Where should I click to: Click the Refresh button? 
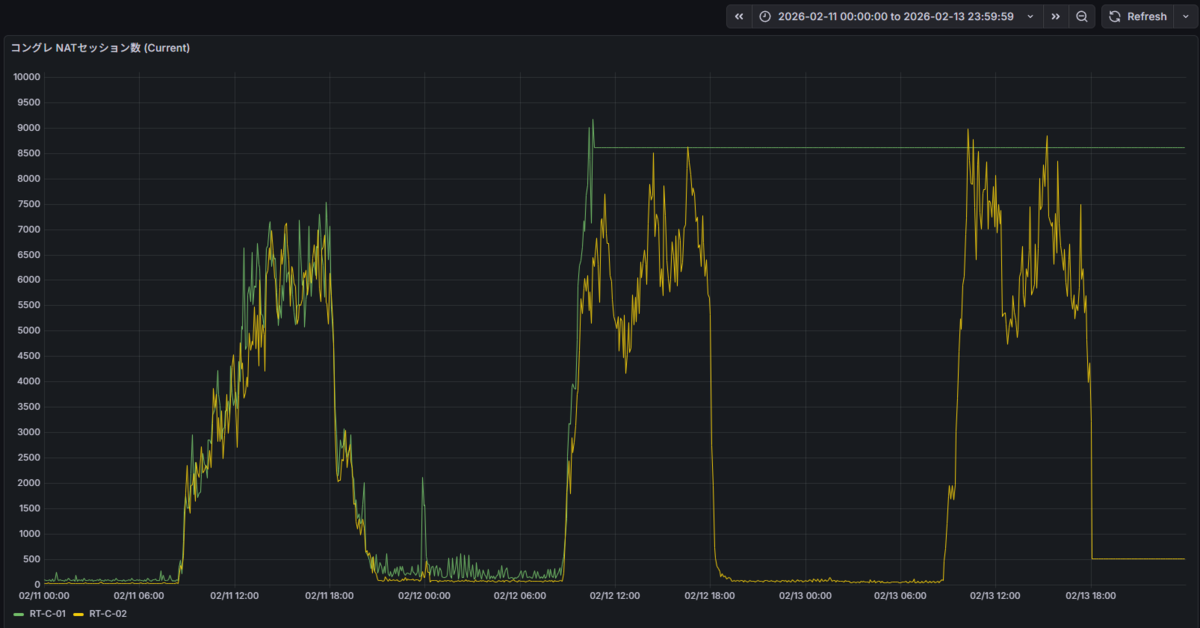(1136, 17)
